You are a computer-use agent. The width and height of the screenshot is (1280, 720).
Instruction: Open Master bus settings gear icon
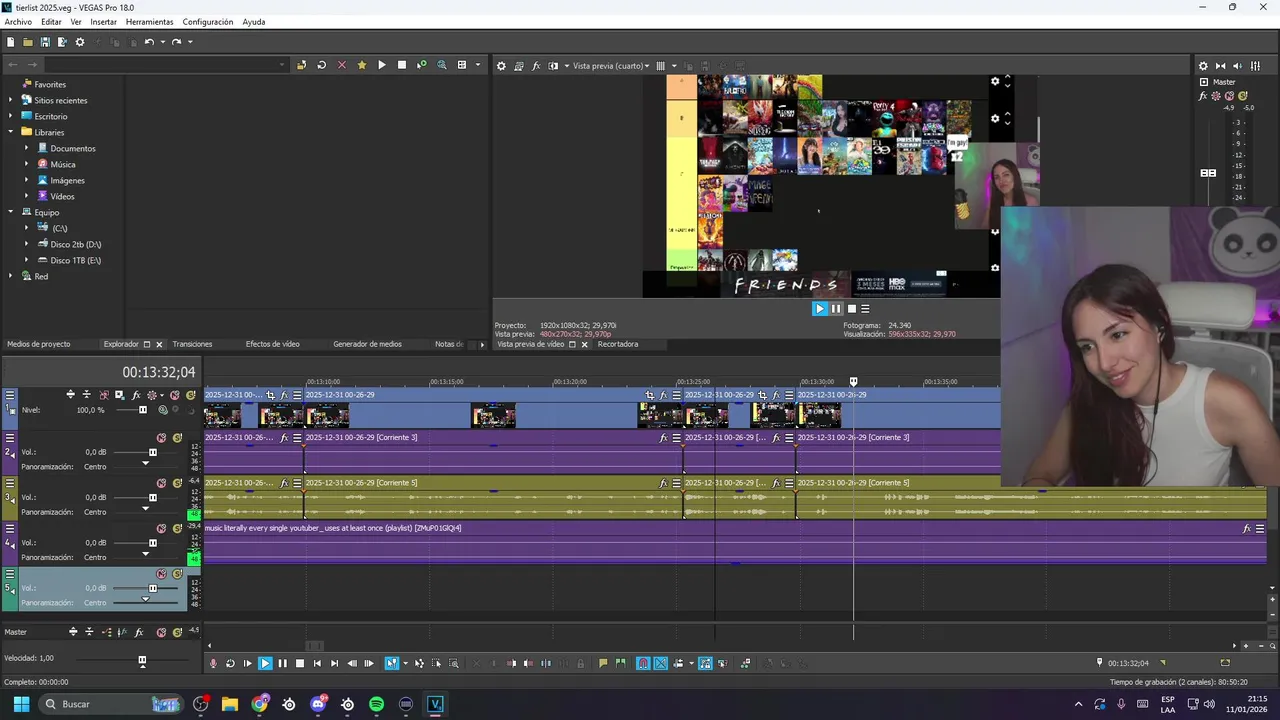[1203, 66]
